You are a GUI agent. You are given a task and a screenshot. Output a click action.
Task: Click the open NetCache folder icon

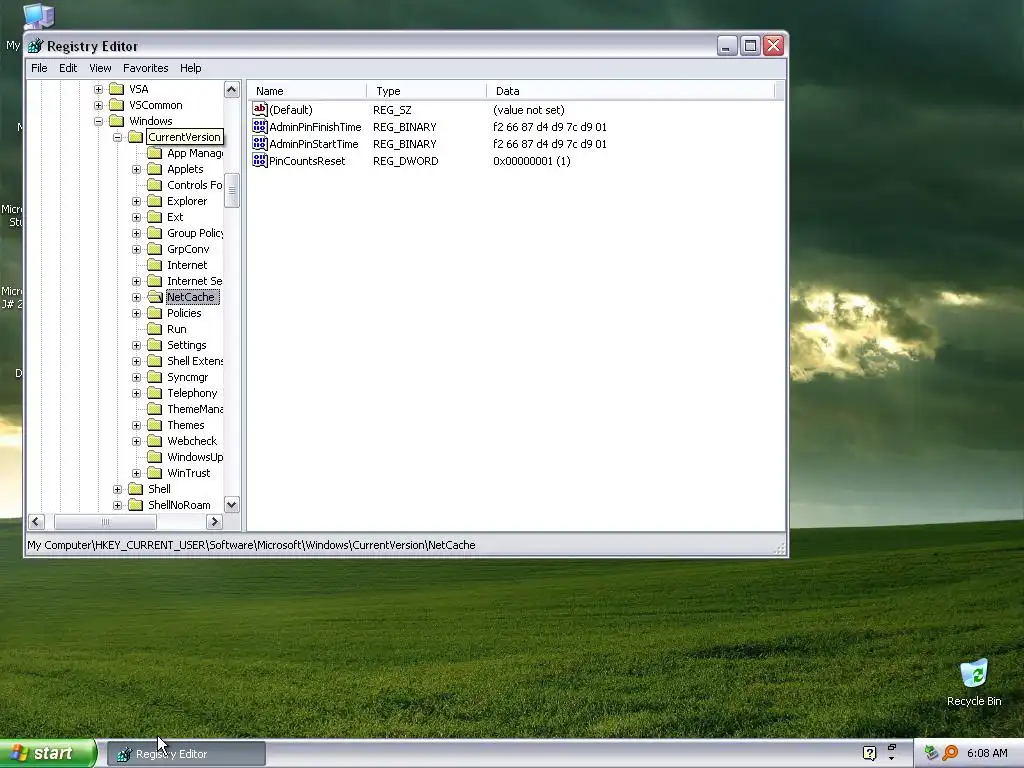tap(155, 297)
